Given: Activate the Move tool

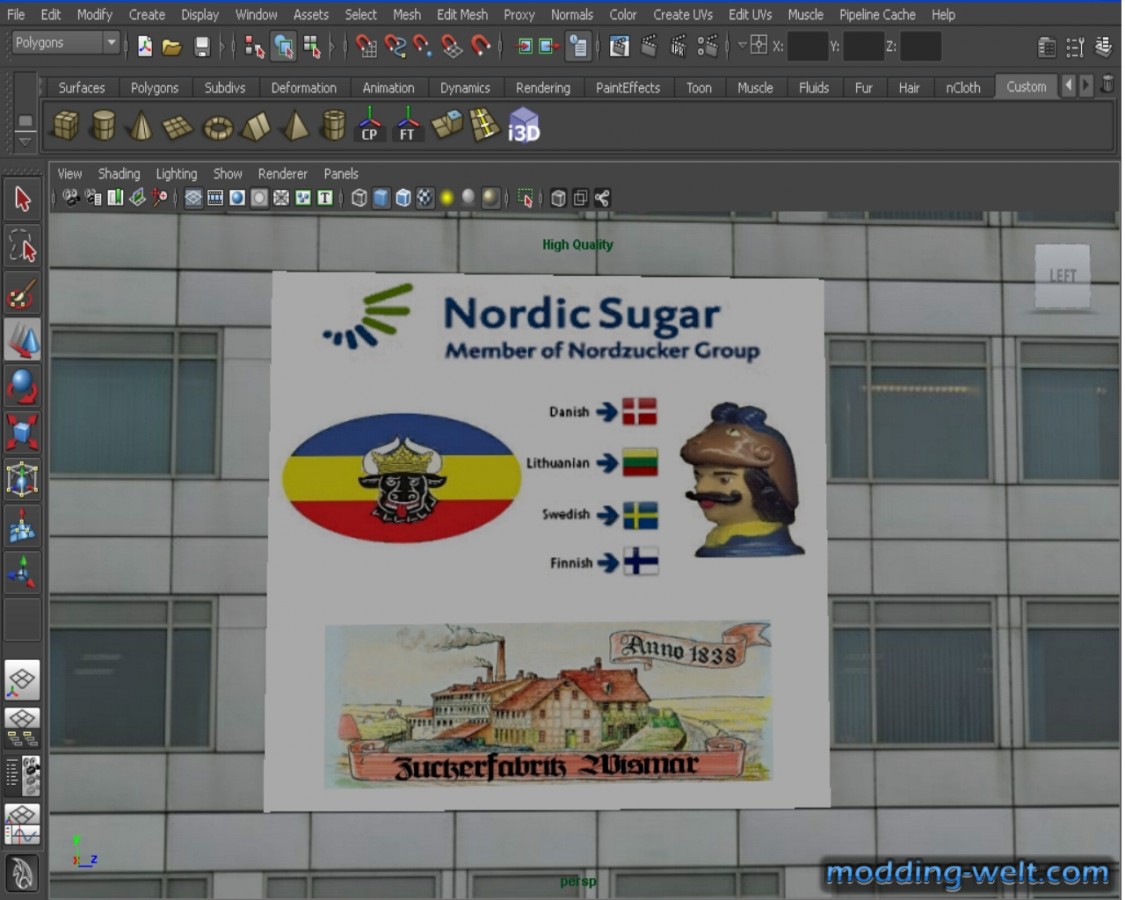Looking at the screenshot, I should coord(23,340).
